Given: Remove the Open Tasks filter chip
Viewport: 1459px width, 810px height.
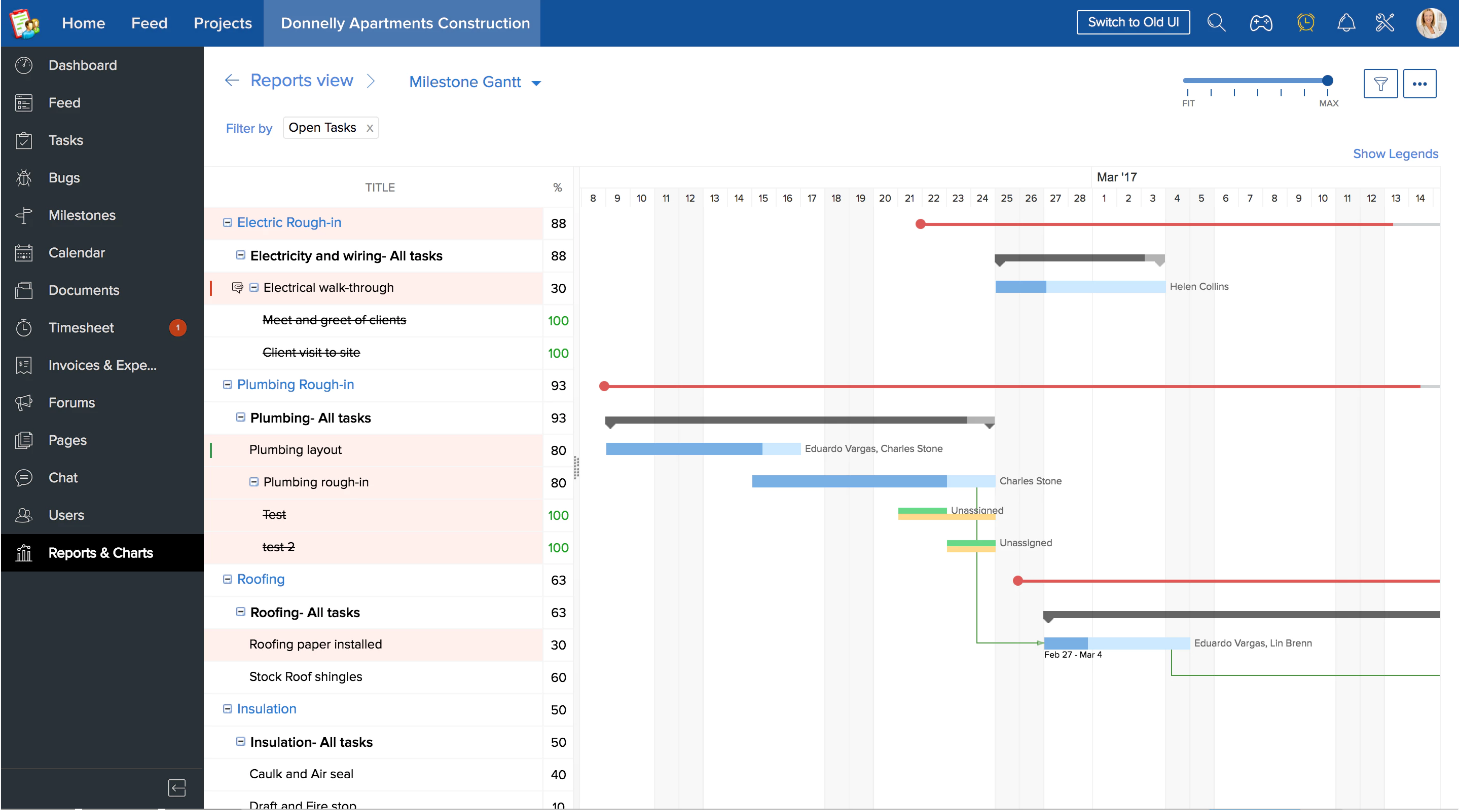Looking at the screenshot, I should point(369,128).
